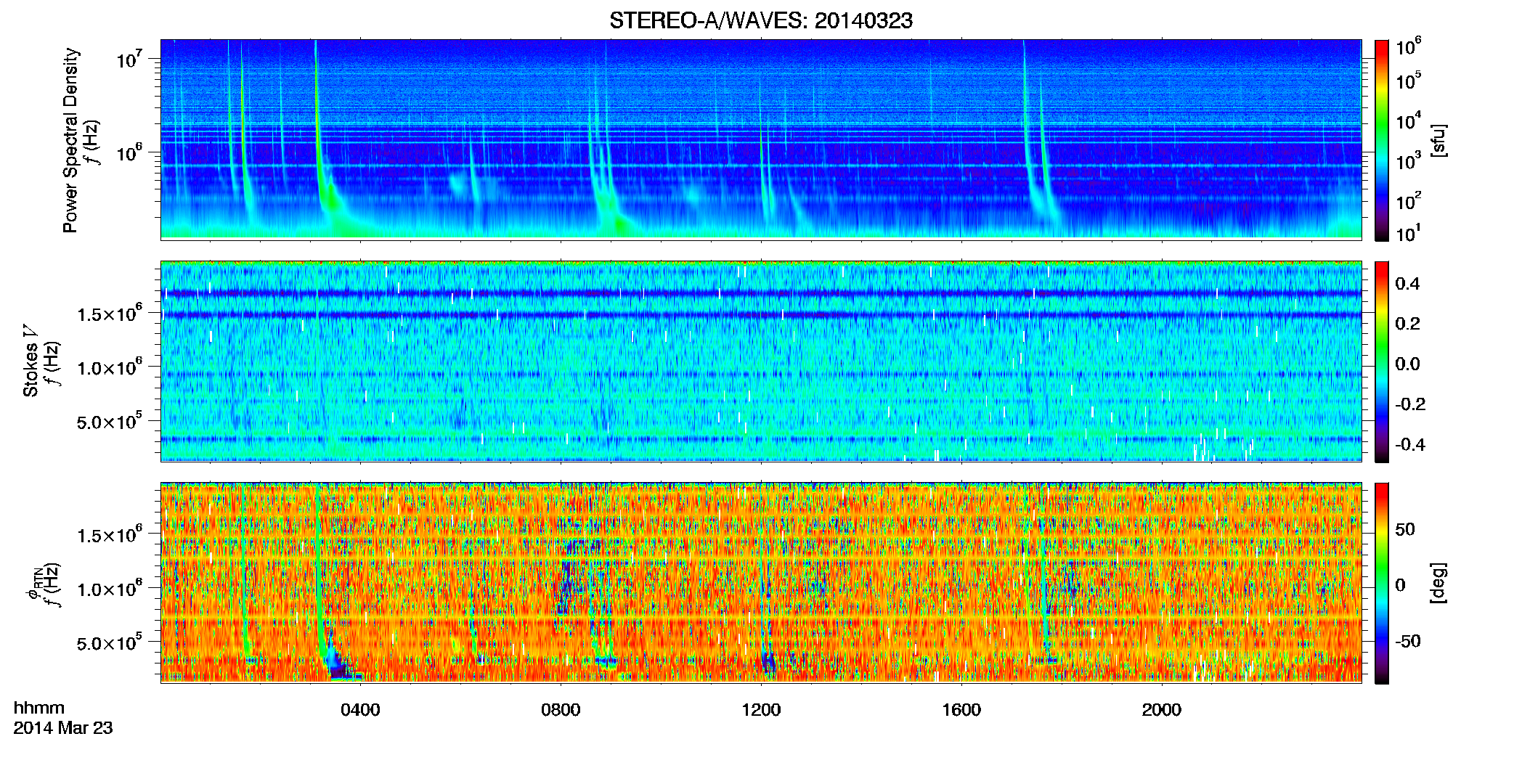1522x784 pixels.
Task: Click the -0.2 label on Stokes color bar
Action: point(1410,404)
